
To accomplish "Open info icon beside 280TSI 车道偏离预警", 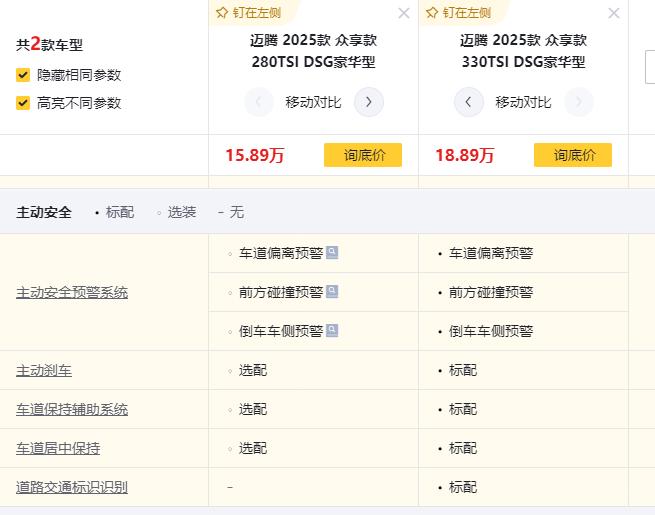I will 332,253.
